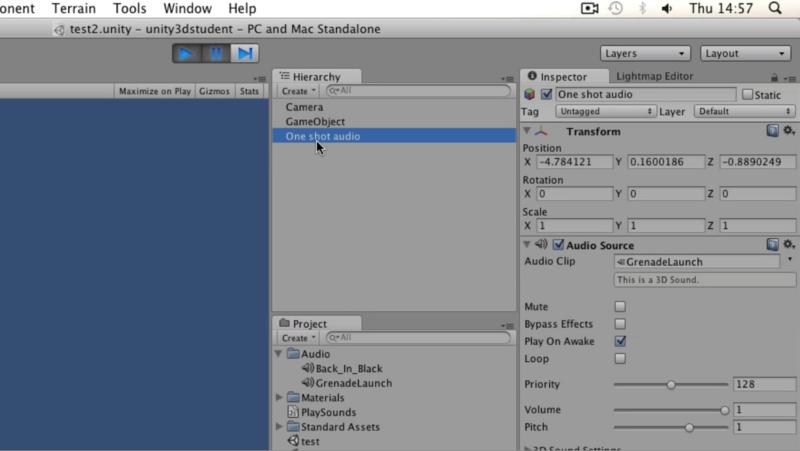Viewport: 800px width, 451px height.
Task: Expand the Standard Assets folder
Action: 279,426
